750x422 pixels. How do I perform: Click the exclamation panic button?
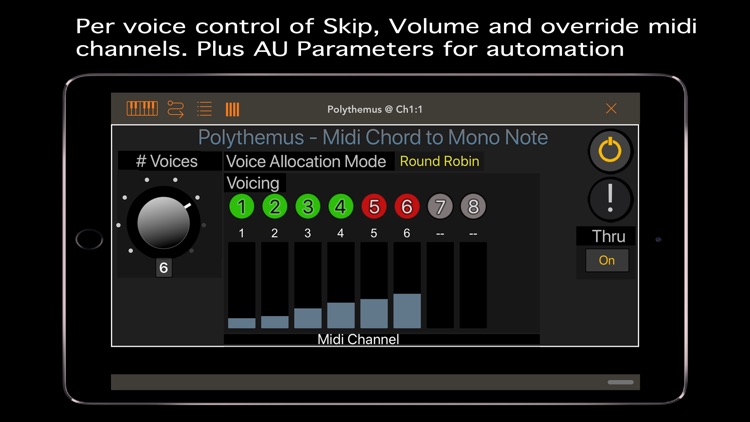pyautogui.click(x=610, y=199)
